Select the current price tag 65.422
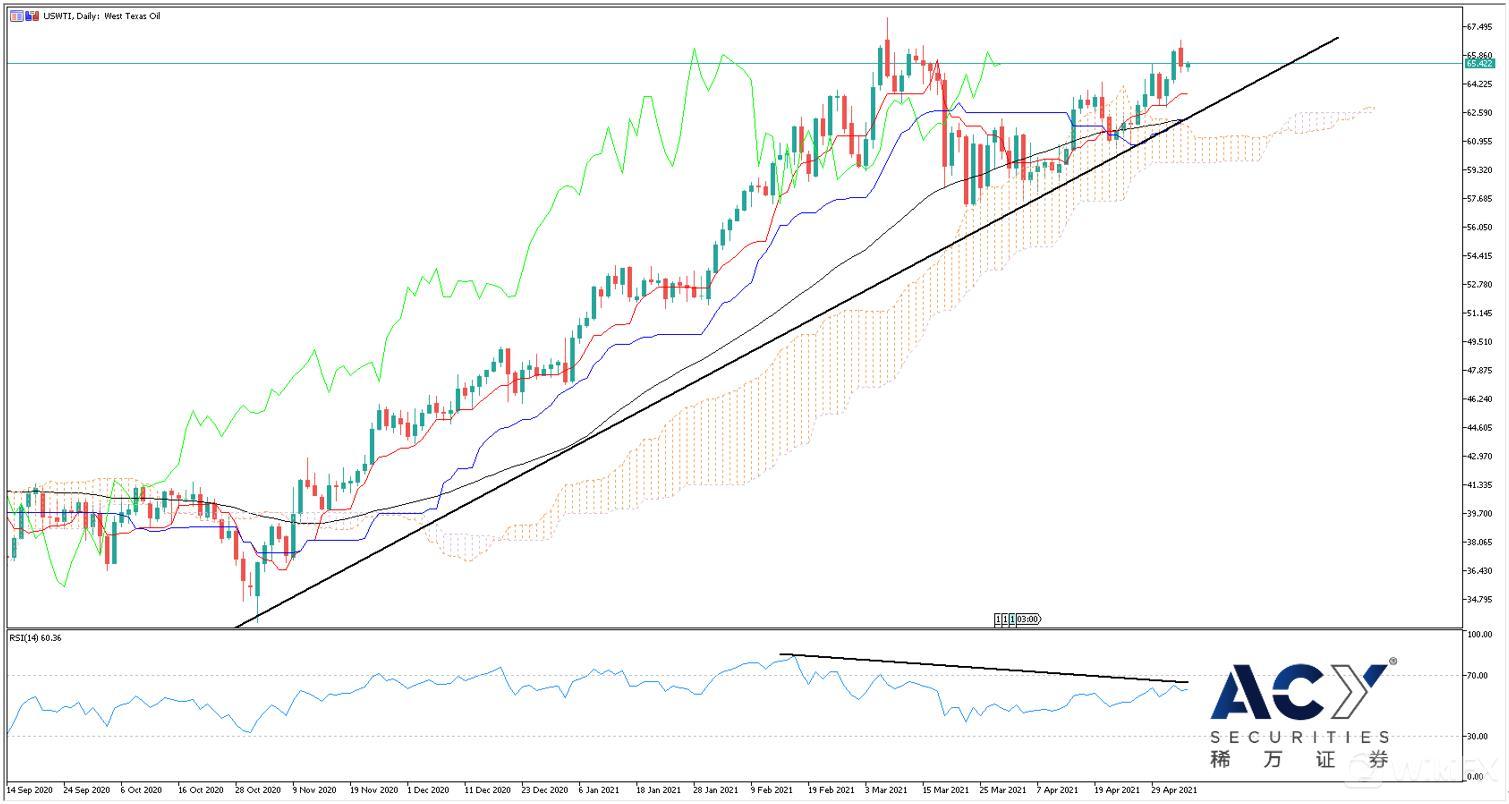1509x804 pixels. pyautogui.click(x=1479, y=63)
